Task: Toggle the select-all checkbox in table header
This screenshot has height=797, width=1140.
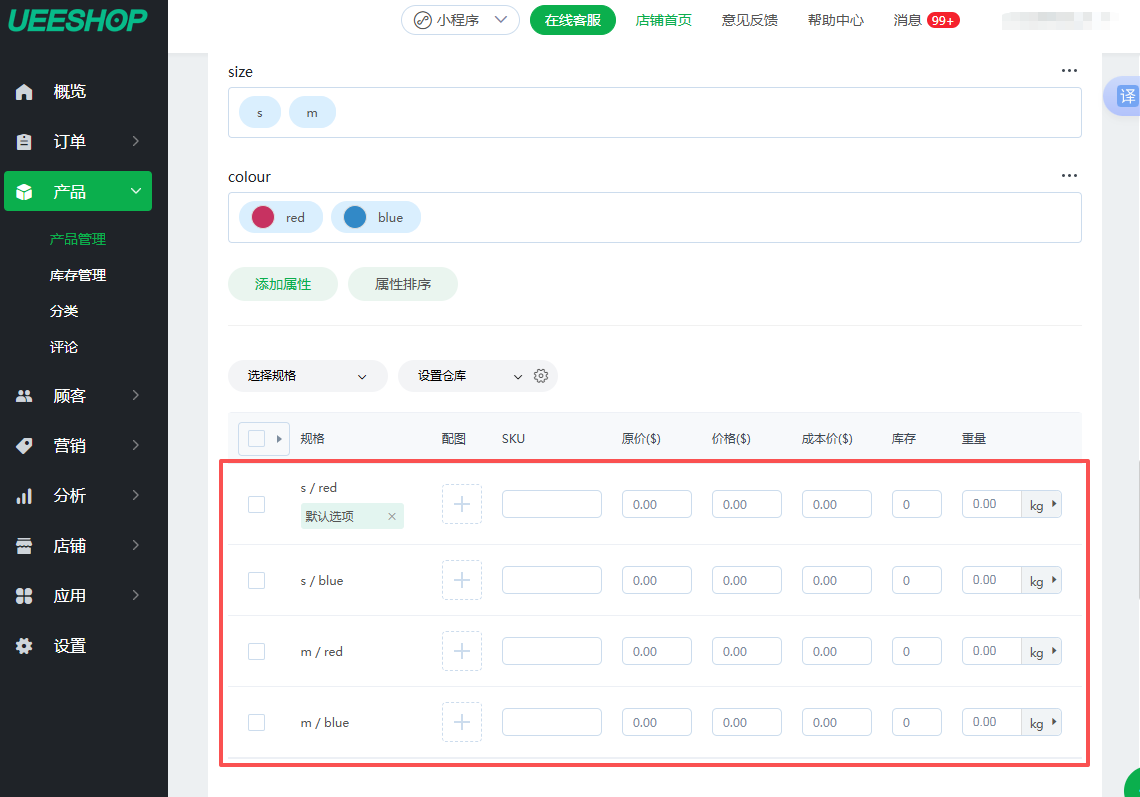Action: [x=256, y=438]
